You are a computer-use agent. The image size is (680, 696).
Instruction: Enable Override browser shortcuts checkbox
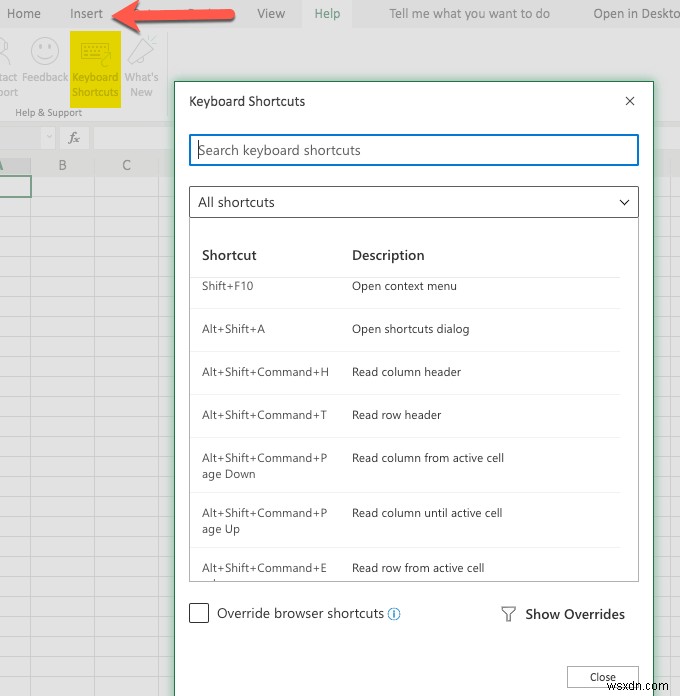point(199,613)
